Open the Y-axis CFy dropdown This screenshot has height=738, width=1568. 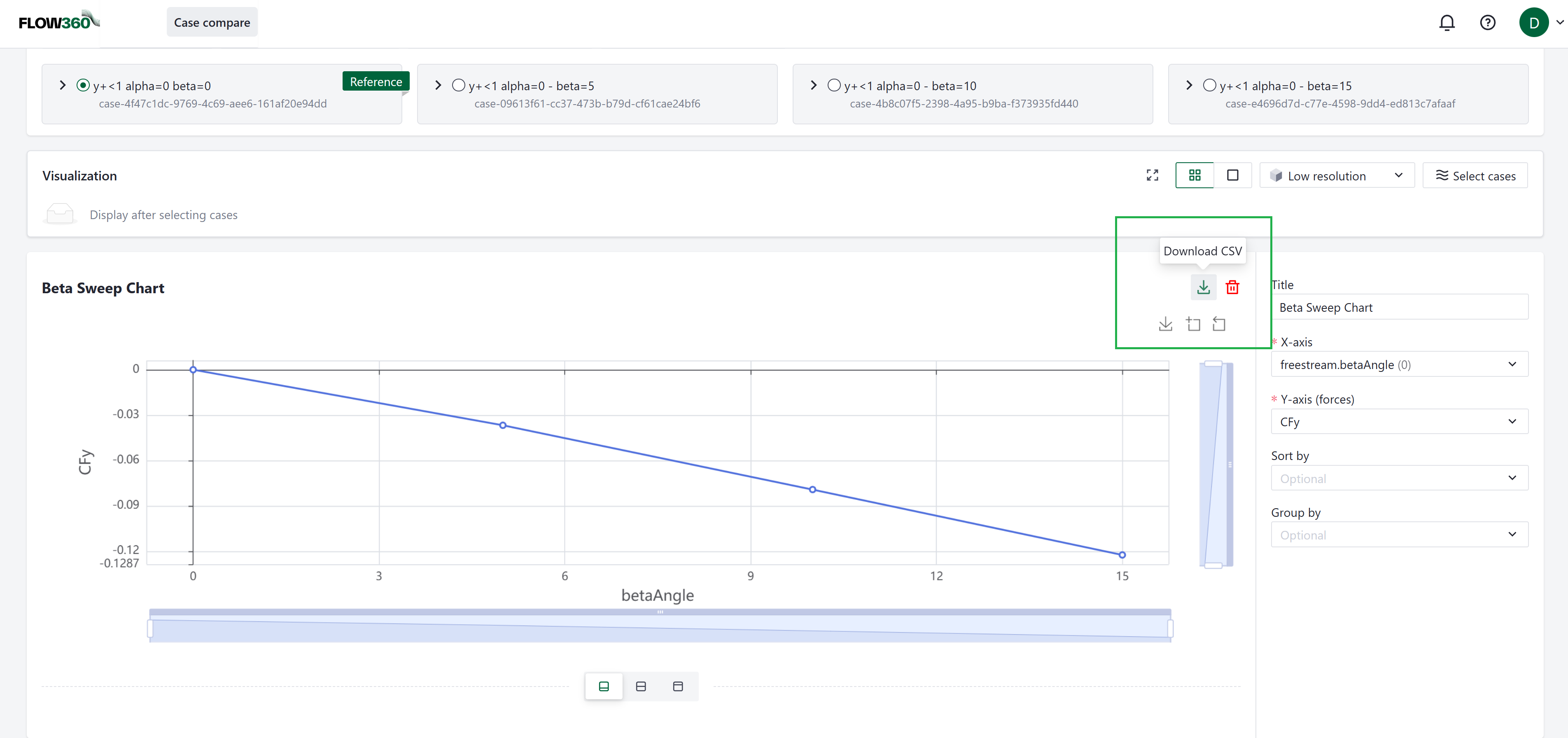1399,421
